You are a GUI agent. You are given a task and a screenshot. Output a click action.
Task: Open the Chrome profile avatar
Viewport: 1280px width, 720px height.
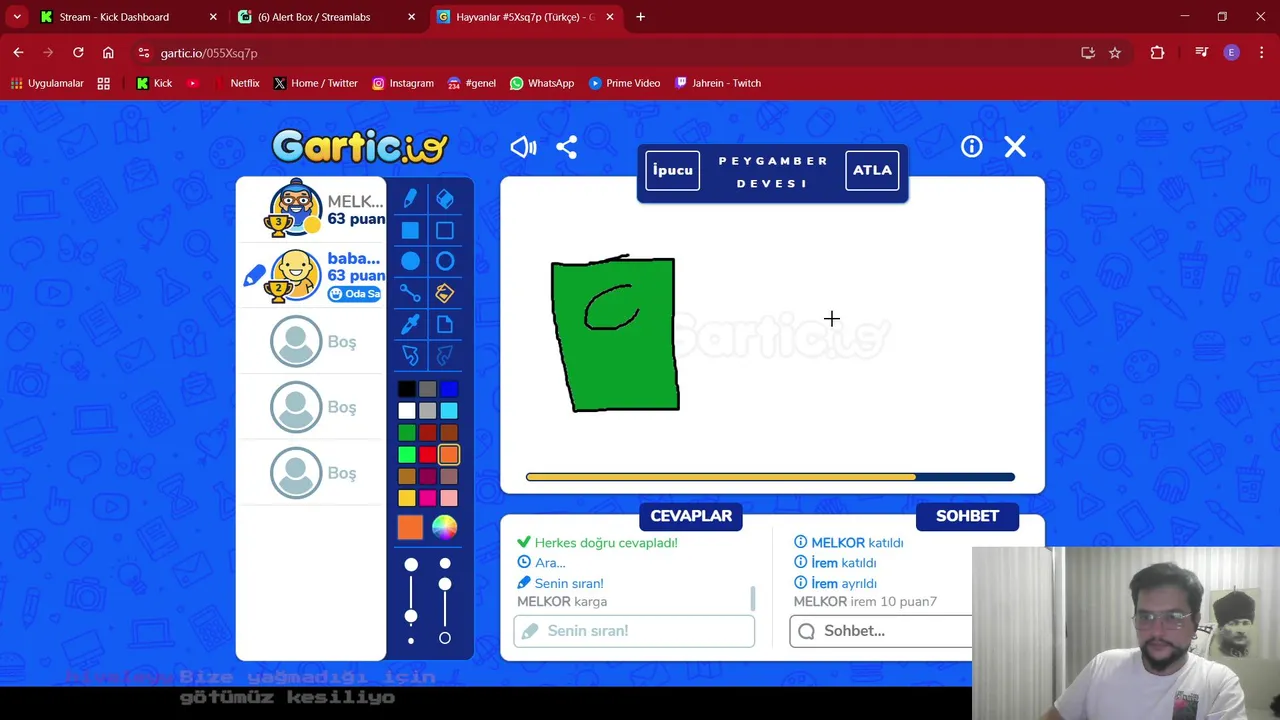point(1231,53)
